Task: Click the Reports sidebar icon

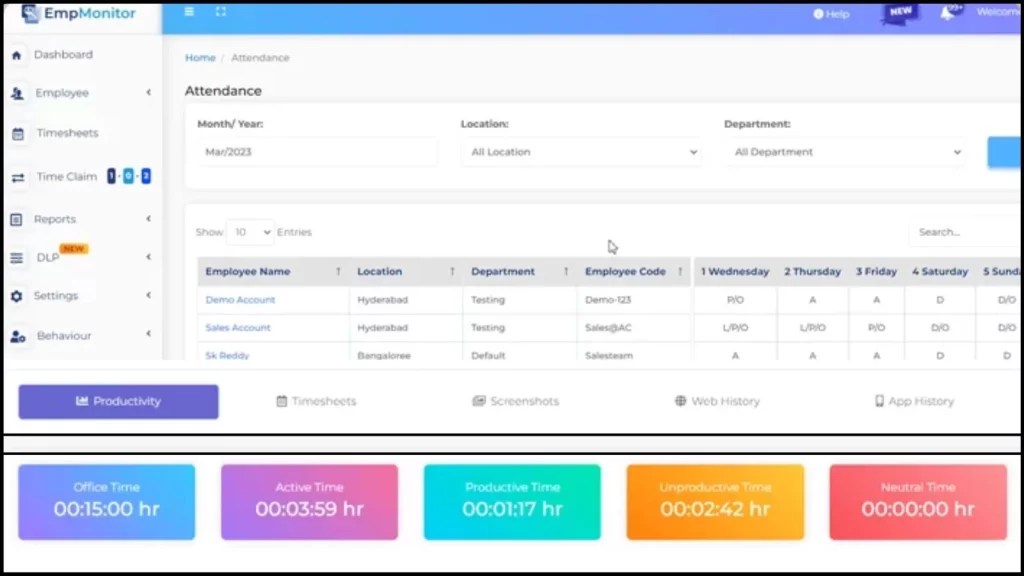Action: point(16,219)
